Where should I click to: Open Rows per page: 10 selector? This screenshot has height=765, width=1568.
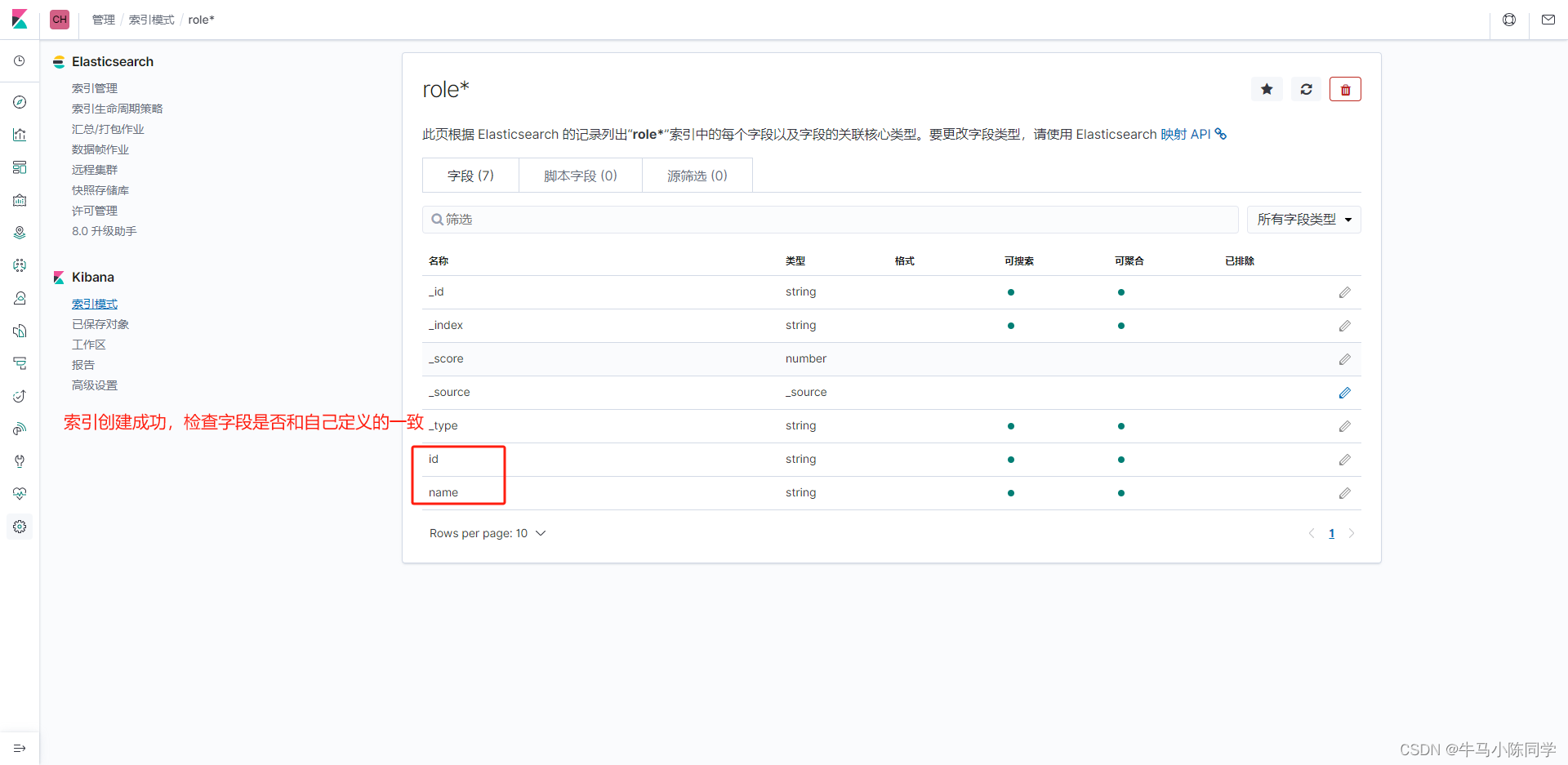point(488,533)
